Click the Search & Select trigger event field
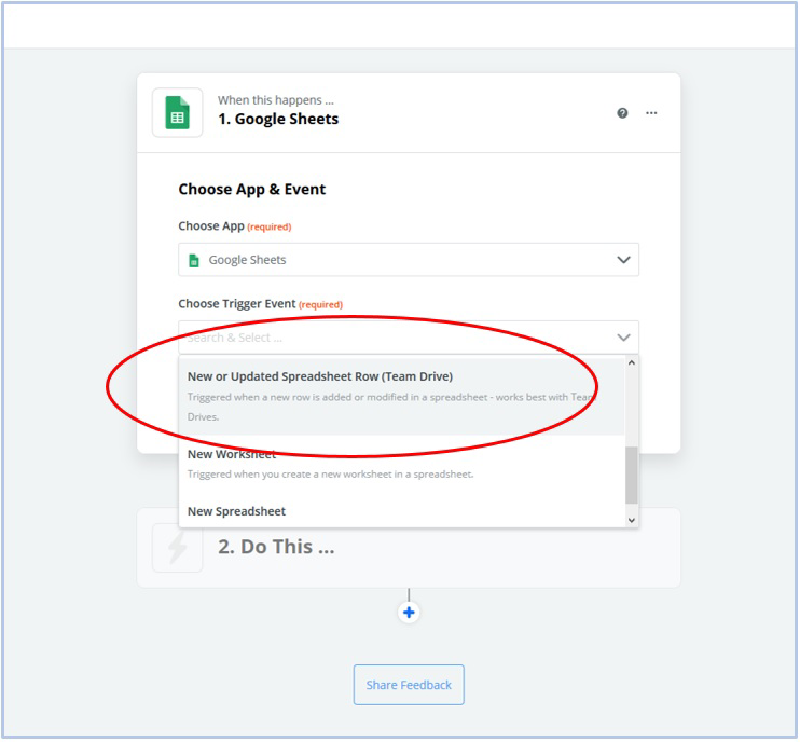The height and width of the screenshot is (742, 800). coord(408,337)
